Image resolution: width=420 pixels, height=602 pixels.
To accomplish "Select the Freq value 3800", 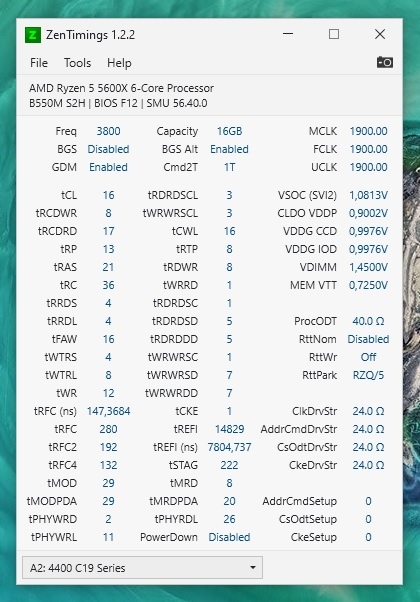I will [x=108, y=131].
